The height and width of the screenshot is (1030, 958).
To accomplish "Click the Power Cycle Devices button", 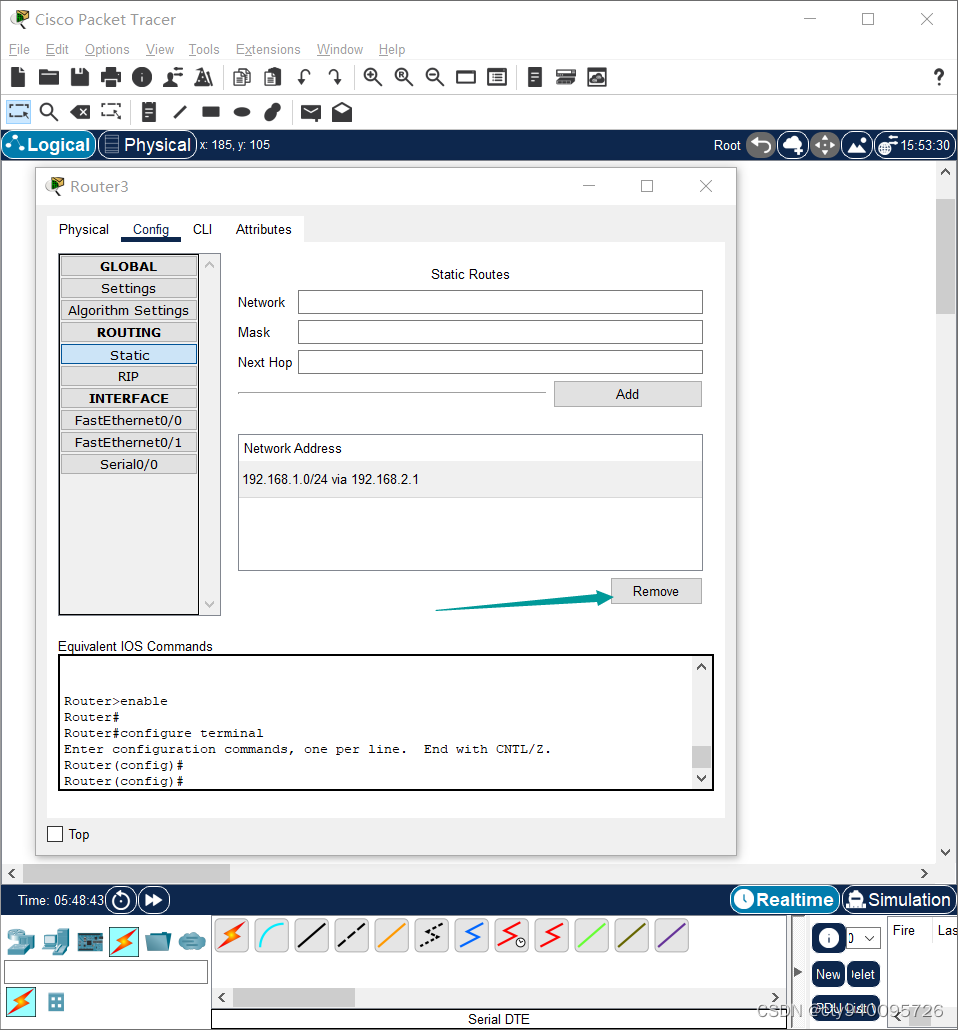I will (121, 900).
